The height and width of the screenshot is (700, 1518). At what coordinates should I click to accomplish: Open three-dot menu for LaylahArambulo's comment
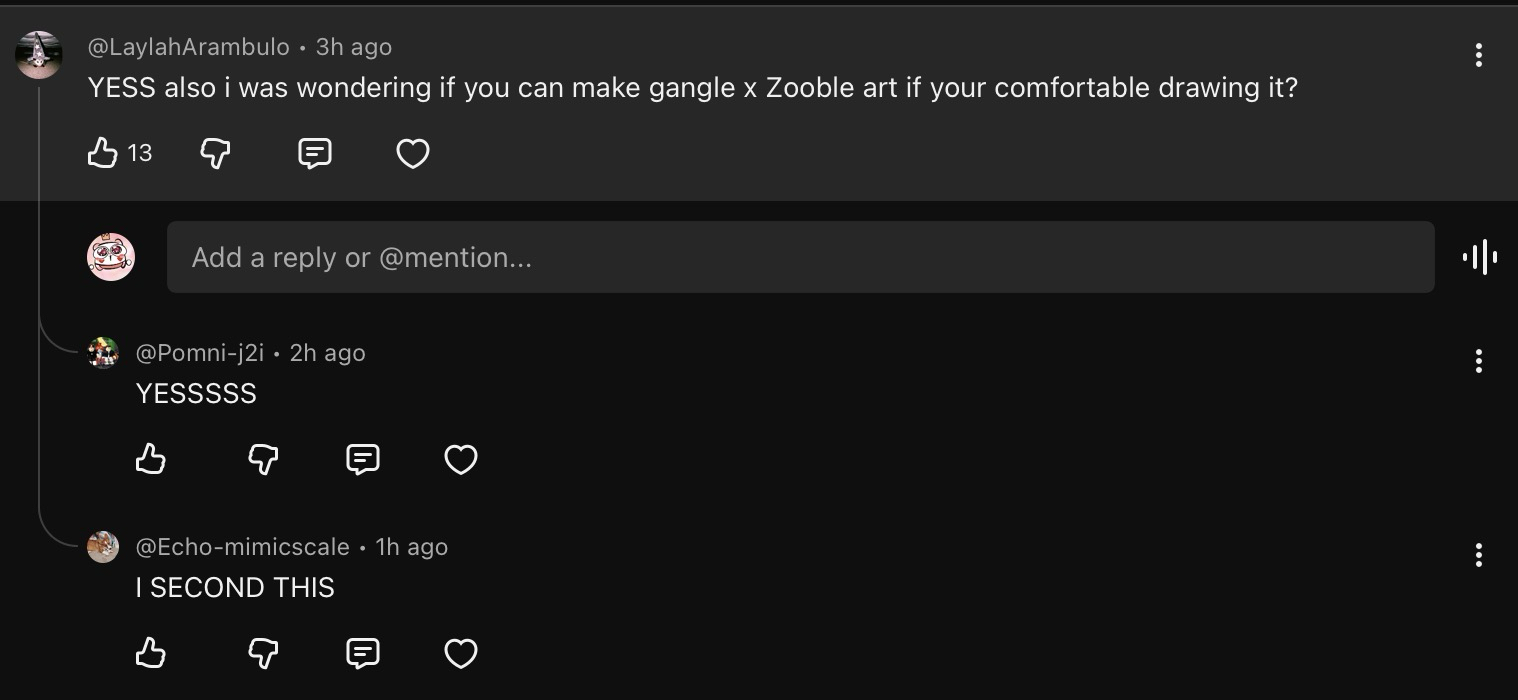(1478, 55)
